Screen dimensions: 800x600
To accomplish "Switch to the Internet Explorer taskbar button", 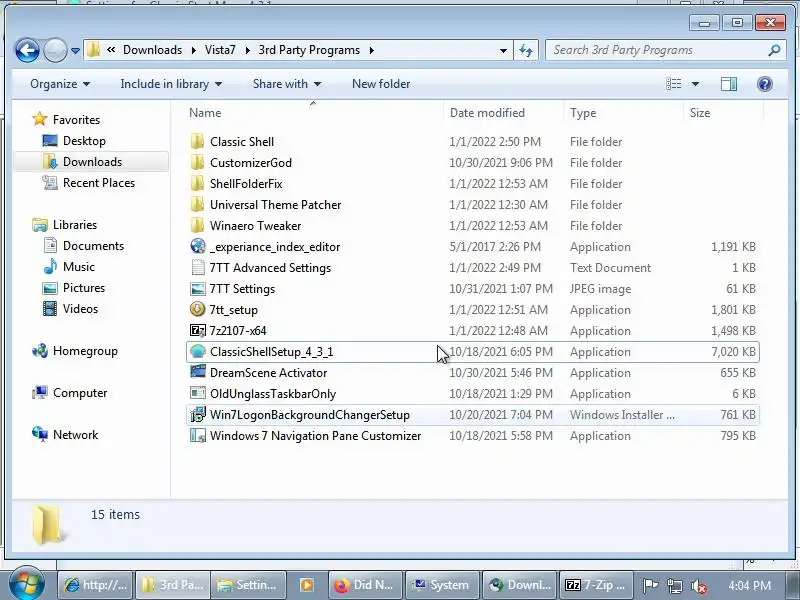I will click(x=95, y=585).
